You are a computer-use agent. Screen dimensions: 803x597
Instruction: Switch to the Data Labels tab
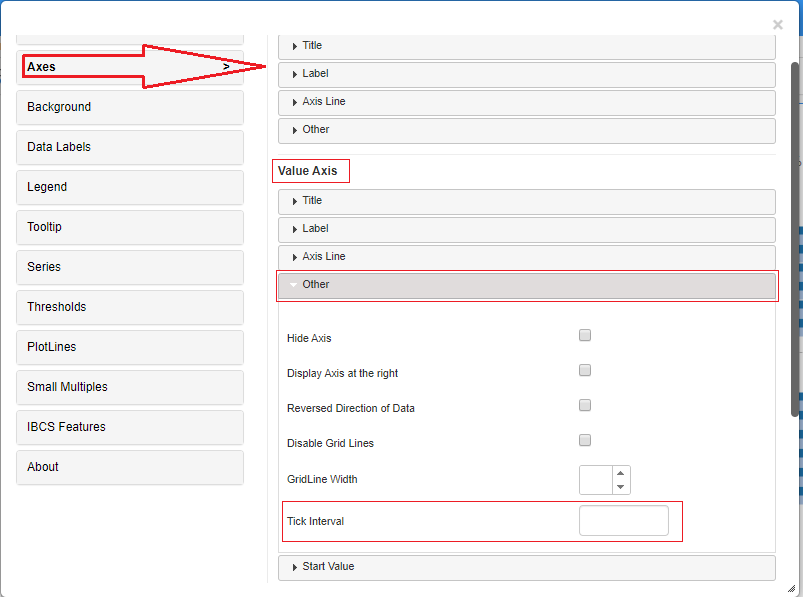[130, 147]
